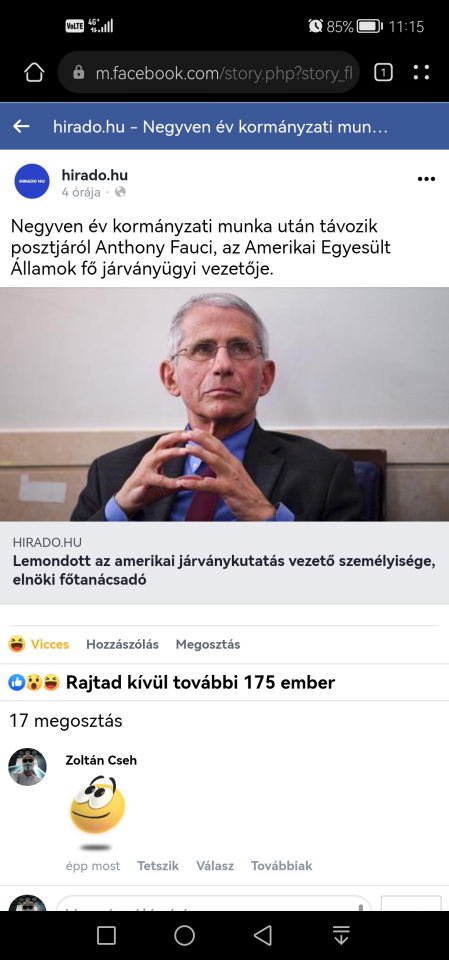Go back with the header arrow
The height and width of the screenshot is (960, 449).
(x=21, y=127)
